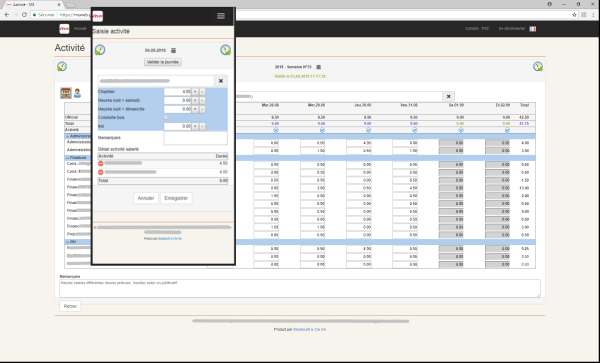Collapse the Finances group row
600x363 pixels.
click(68, 158)
